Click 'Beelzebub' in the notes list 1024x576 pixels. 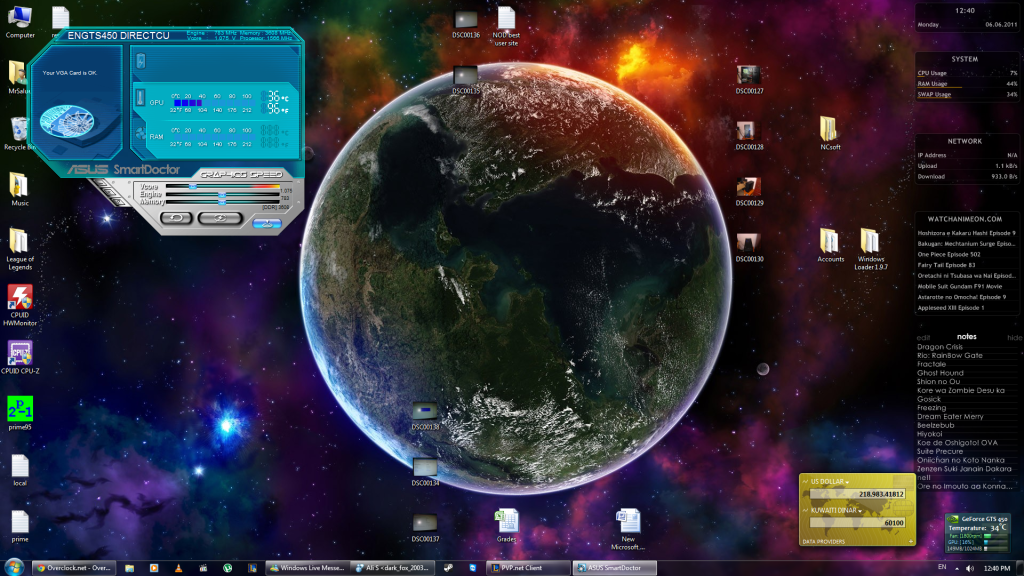935,425
